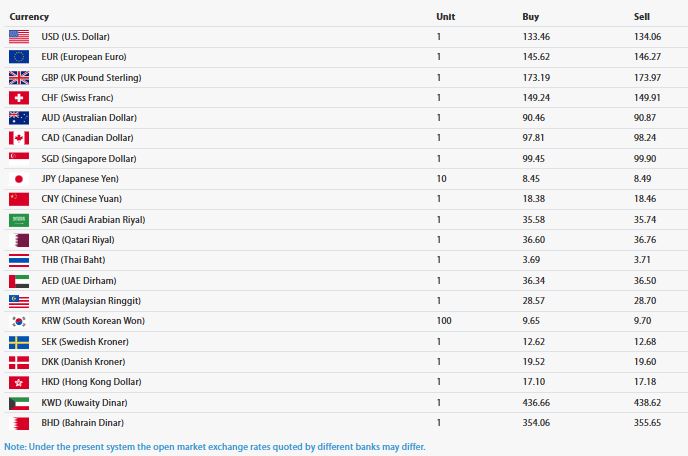Viewport: 688px width, 456px height.
Task: Click the Saudi Arabian green flag
Action: [19, 220]
